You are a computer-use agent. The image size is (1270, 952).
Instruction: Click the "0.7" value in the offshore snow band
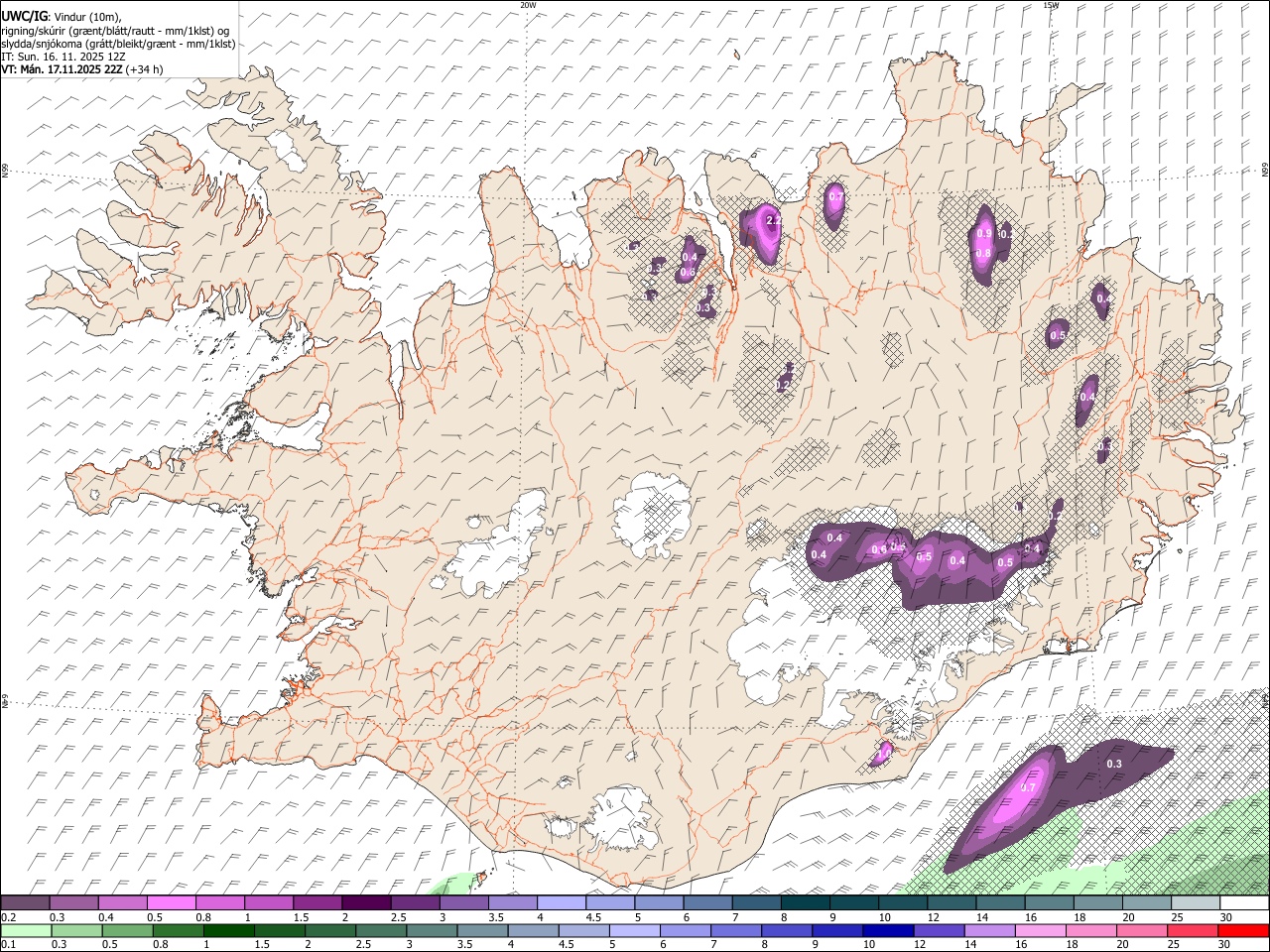[x=1028, y=788]
